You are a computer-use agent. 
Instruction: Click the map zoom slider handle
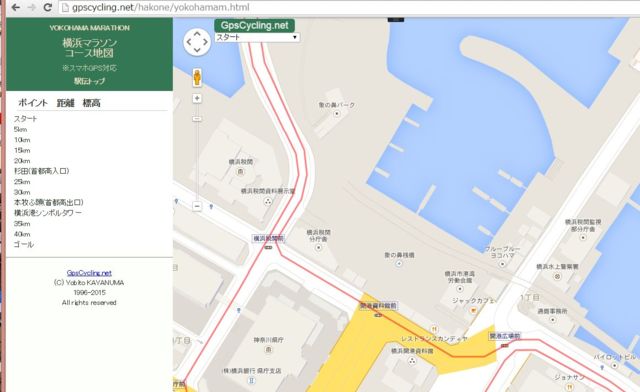(x=197, y=119)
